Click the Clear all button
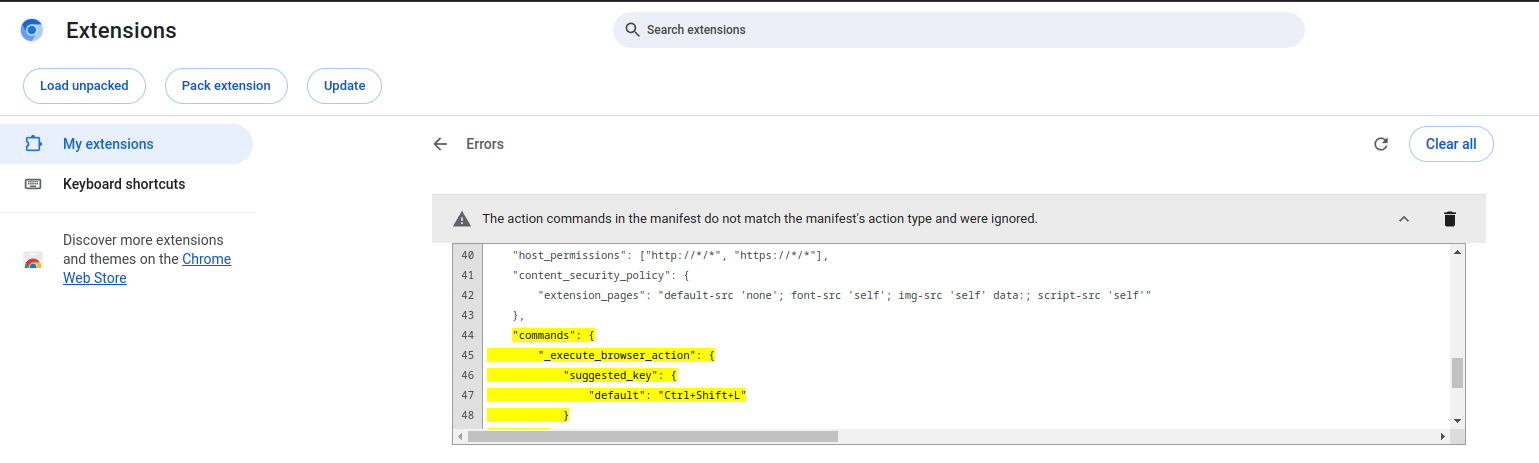The image size is (1539, 463). (1450, 144)
